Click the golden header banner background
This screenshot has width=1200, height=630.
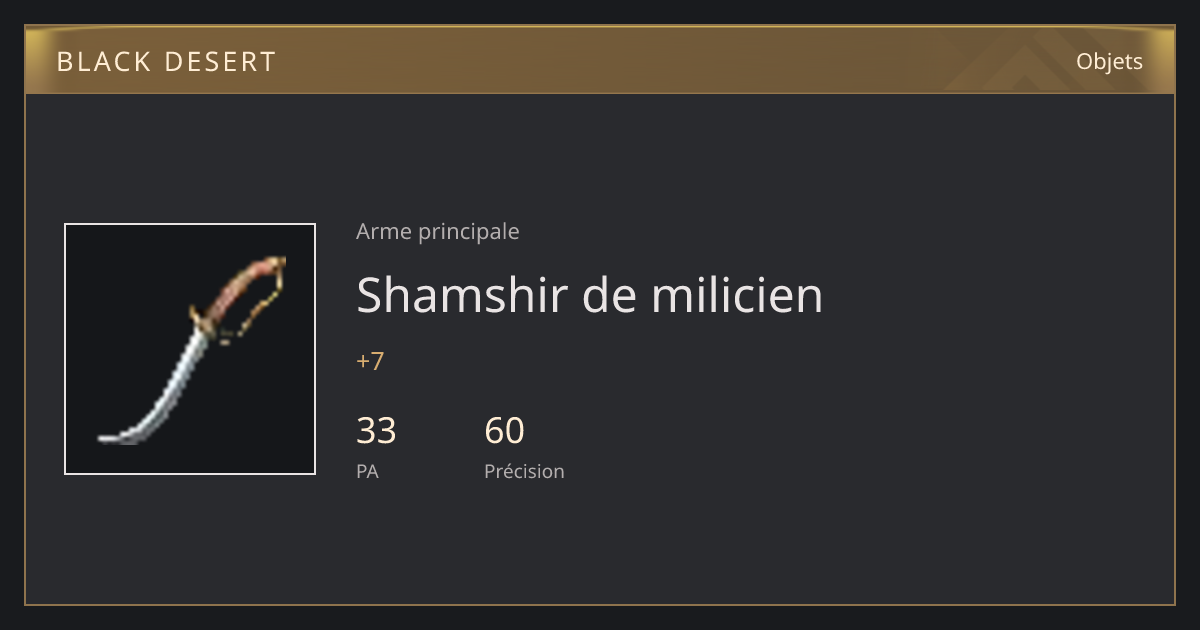[600, 61]
